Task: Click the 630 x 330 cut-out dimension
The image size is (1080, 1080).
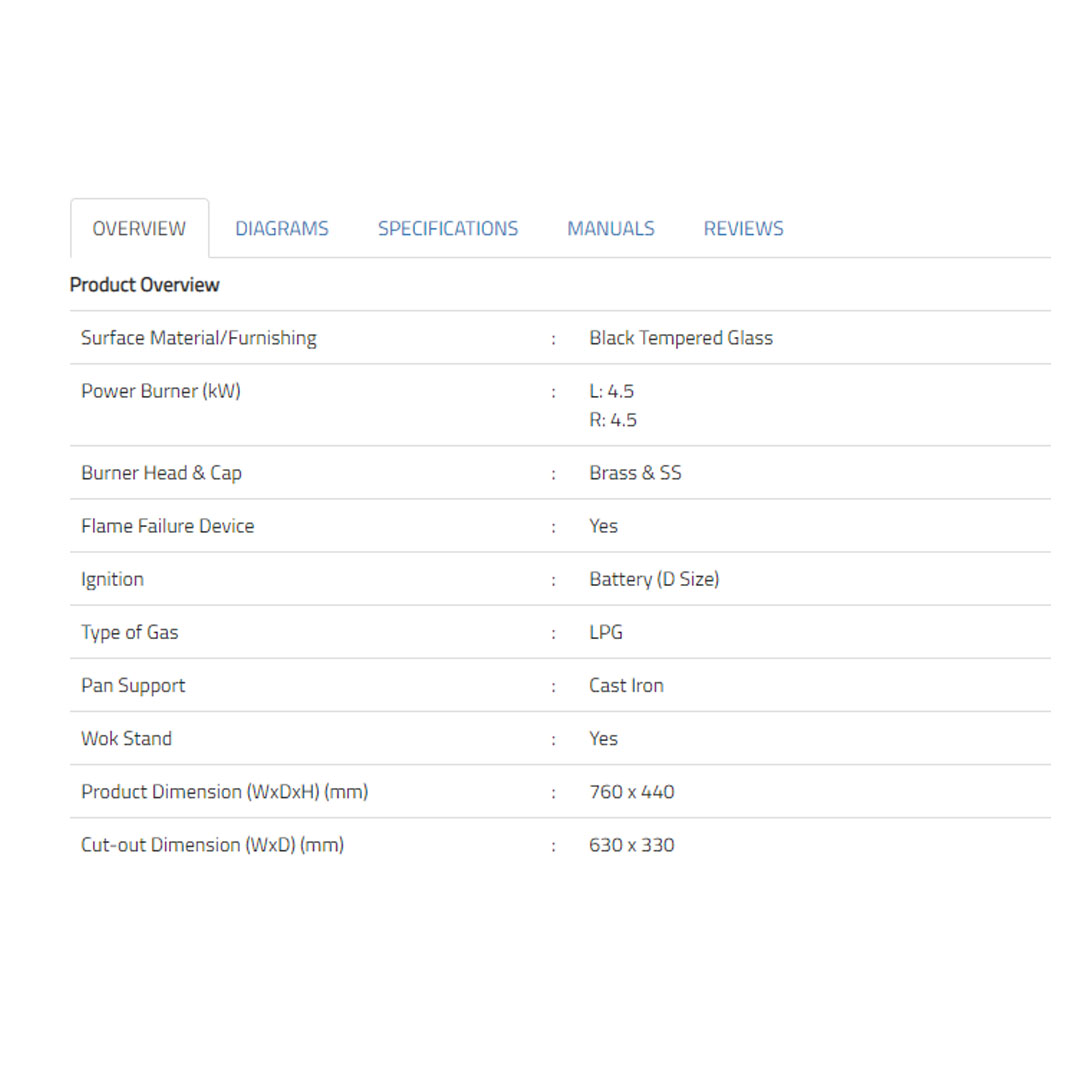Action: [632, 845]
